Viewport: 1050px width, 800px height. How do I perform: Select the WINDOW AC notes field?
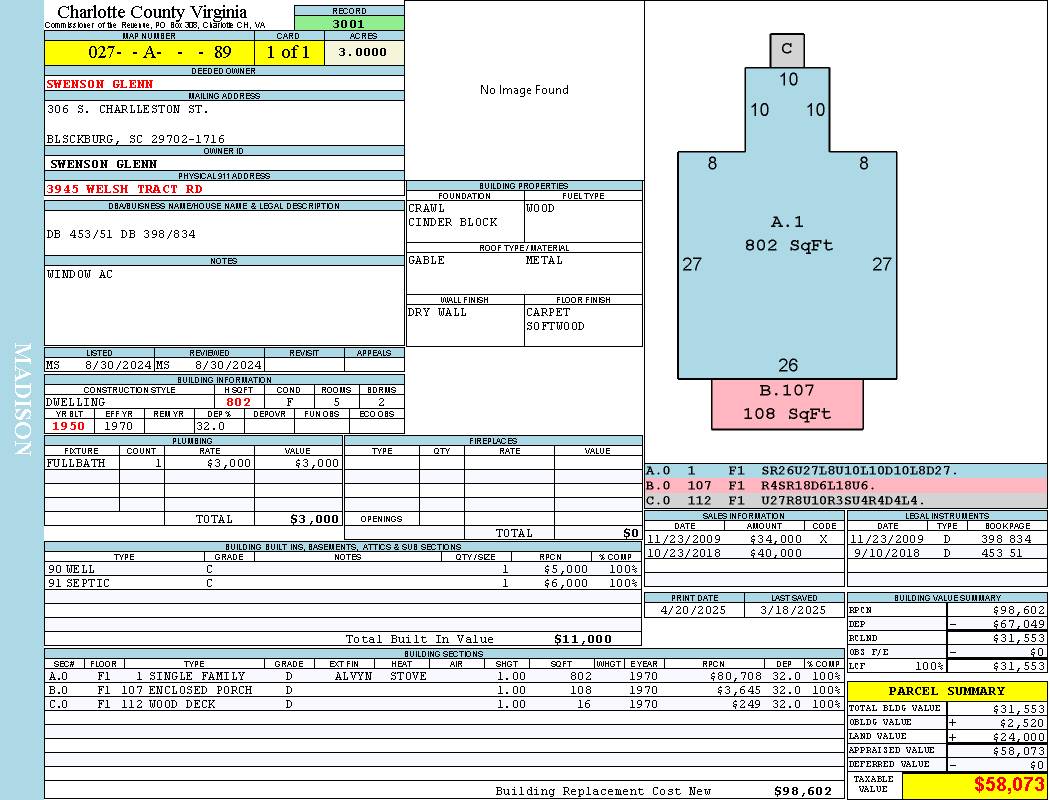(x=224, y=300)
